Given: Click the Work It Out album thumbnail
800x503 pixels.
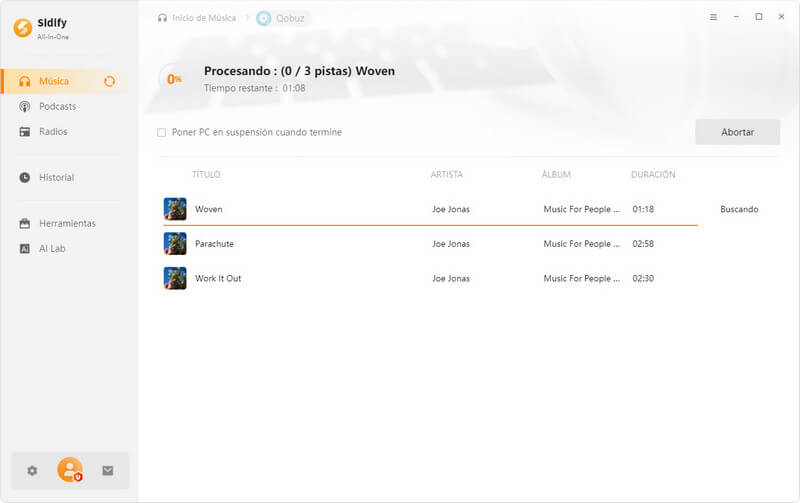Looking at the screenshot, I should pyautogui.click(x=175, y=278).
